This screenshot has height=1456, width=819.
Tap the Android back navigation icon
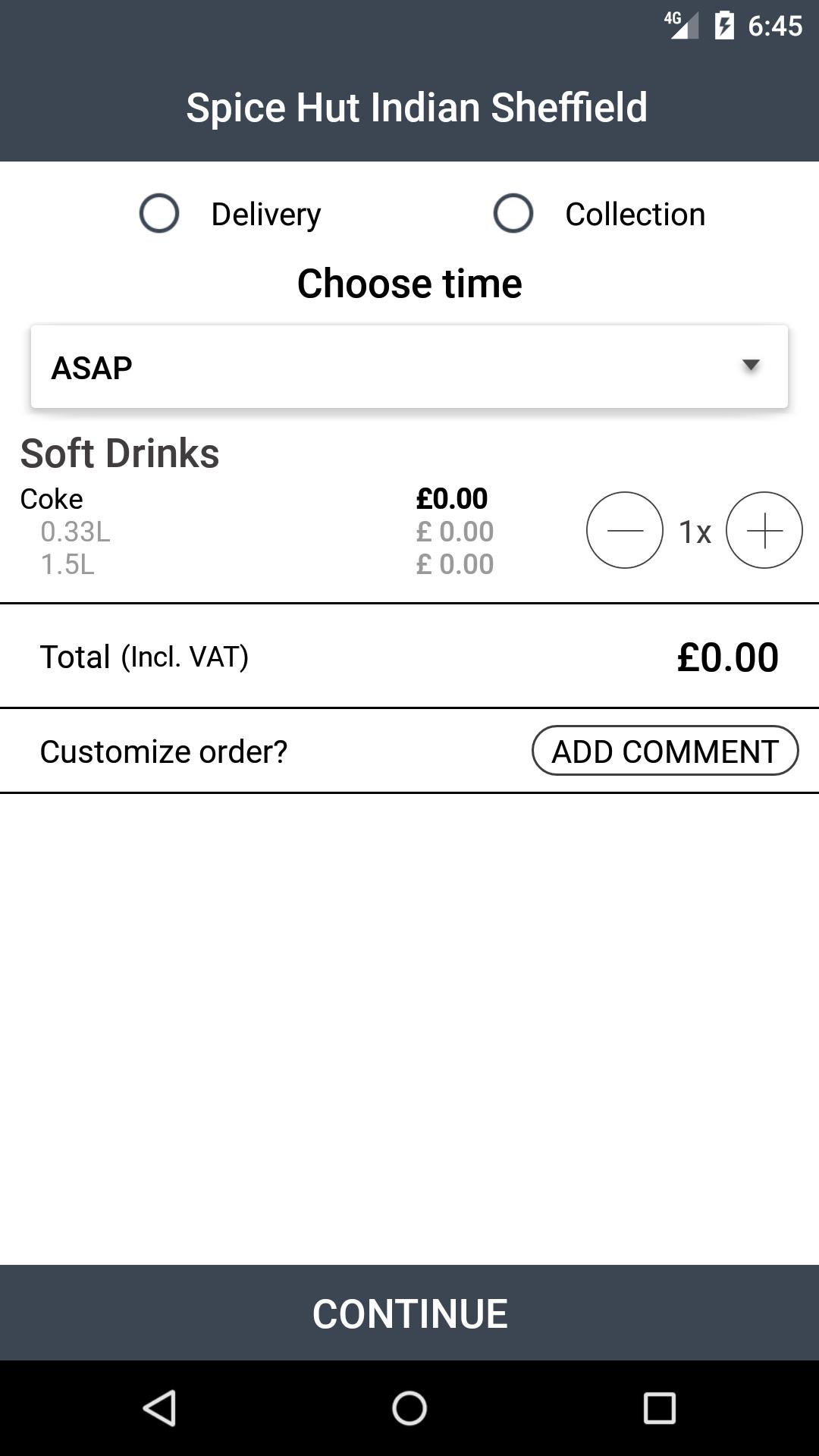[x=159, y=1408]
